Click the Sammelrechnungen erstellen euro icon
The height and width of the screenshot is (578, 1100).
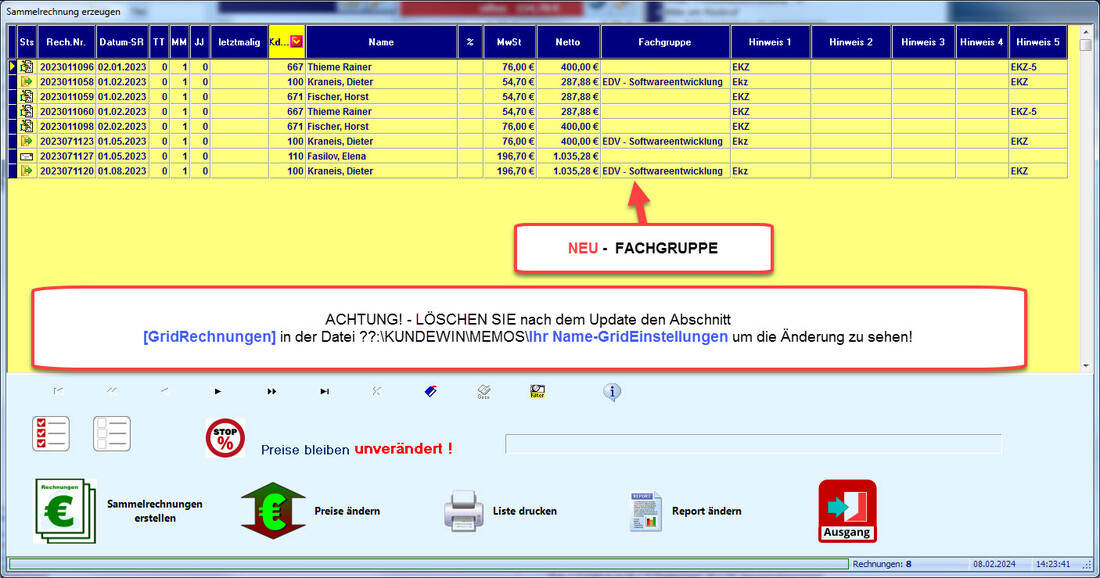point(65,510)
